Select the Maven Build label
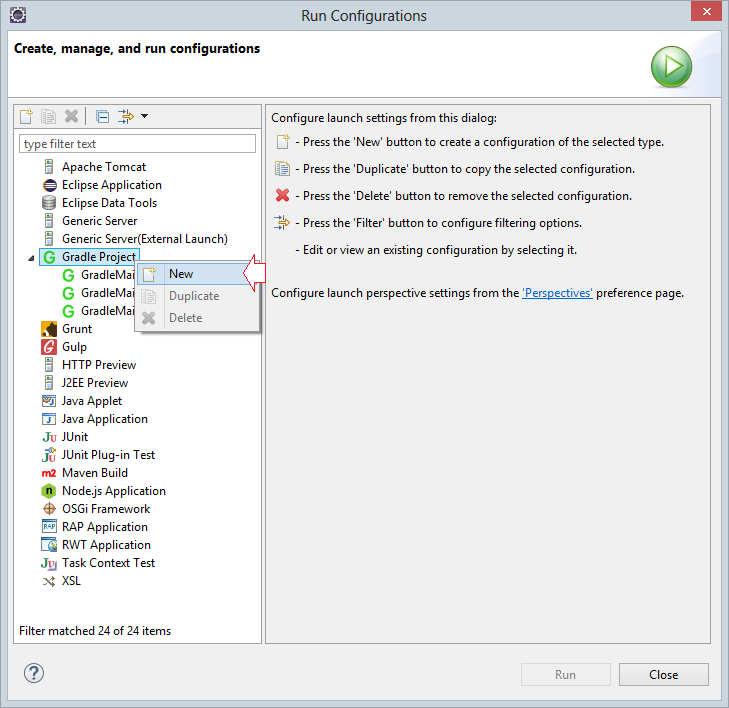 click(x=95, y=473)
